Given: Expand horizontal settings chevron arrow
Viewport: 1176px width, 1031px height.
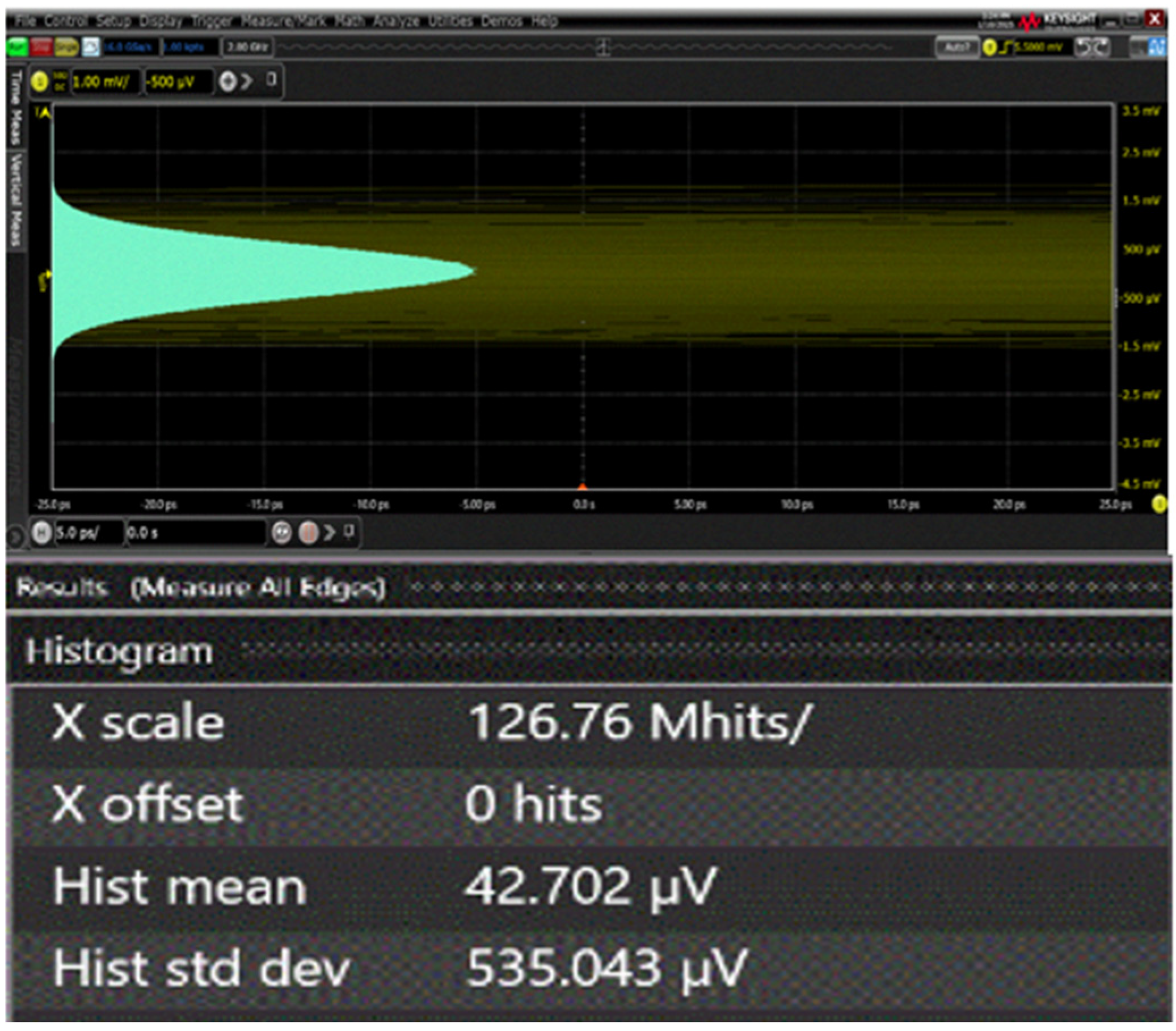Looking at the screenshot, I should pos(329,533).
